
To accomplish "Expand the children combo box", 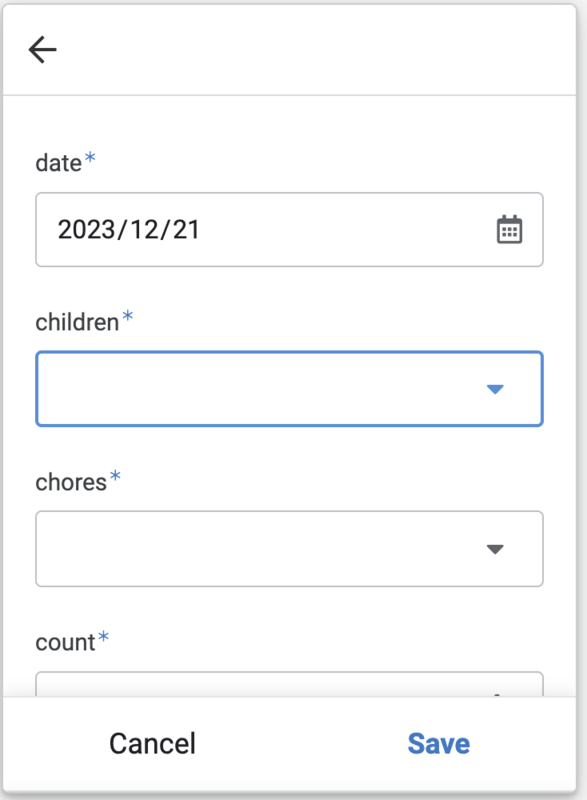I will coord(289,389).
